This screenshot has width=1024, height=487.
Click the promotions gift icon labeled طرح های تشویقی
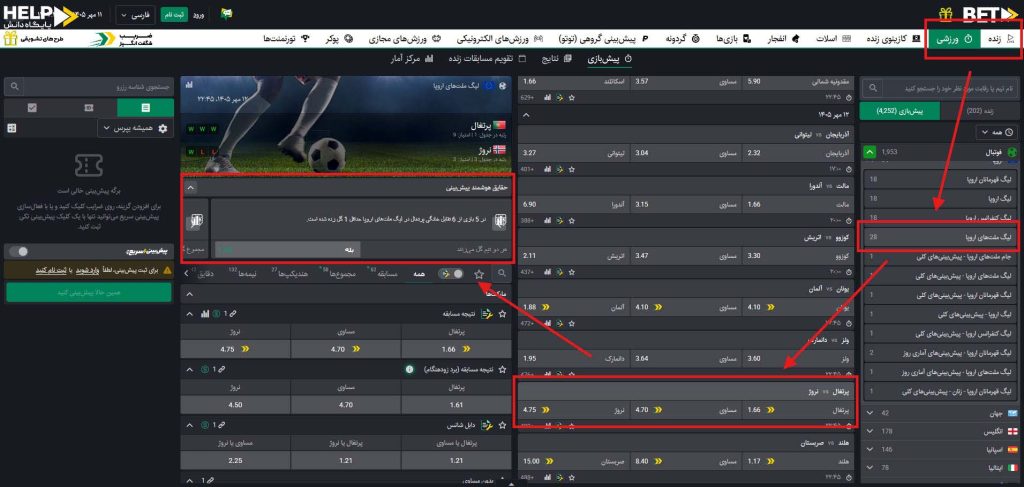[10, 39]
